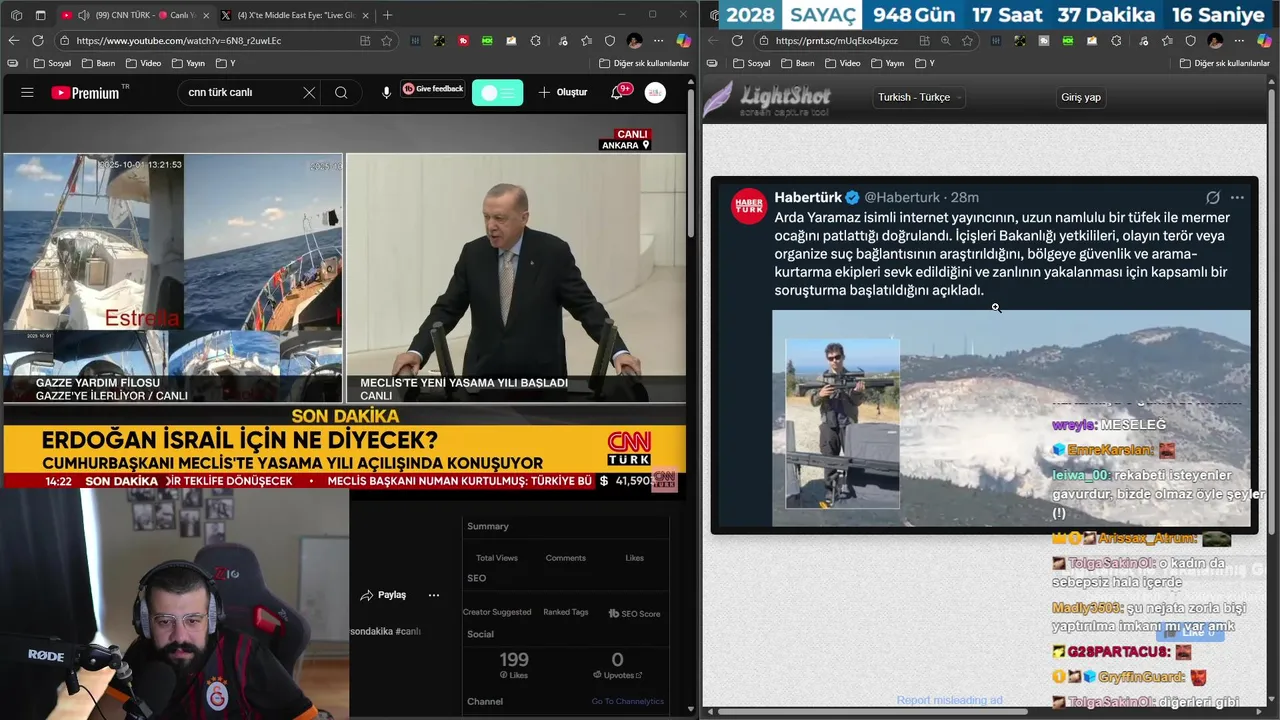The image size is (1280, 720).
Task: Switch to the CNN TÜRK YouTube tab
Action: (135, 15)
